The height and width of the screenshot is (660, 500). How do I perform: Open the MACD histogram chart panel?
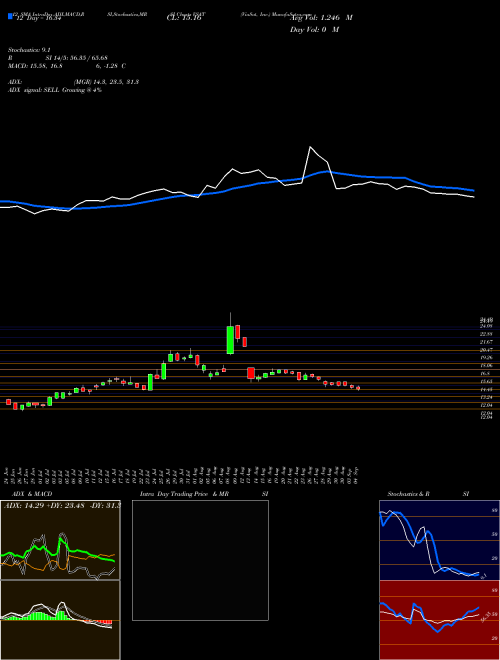click(x=60, y=620)
